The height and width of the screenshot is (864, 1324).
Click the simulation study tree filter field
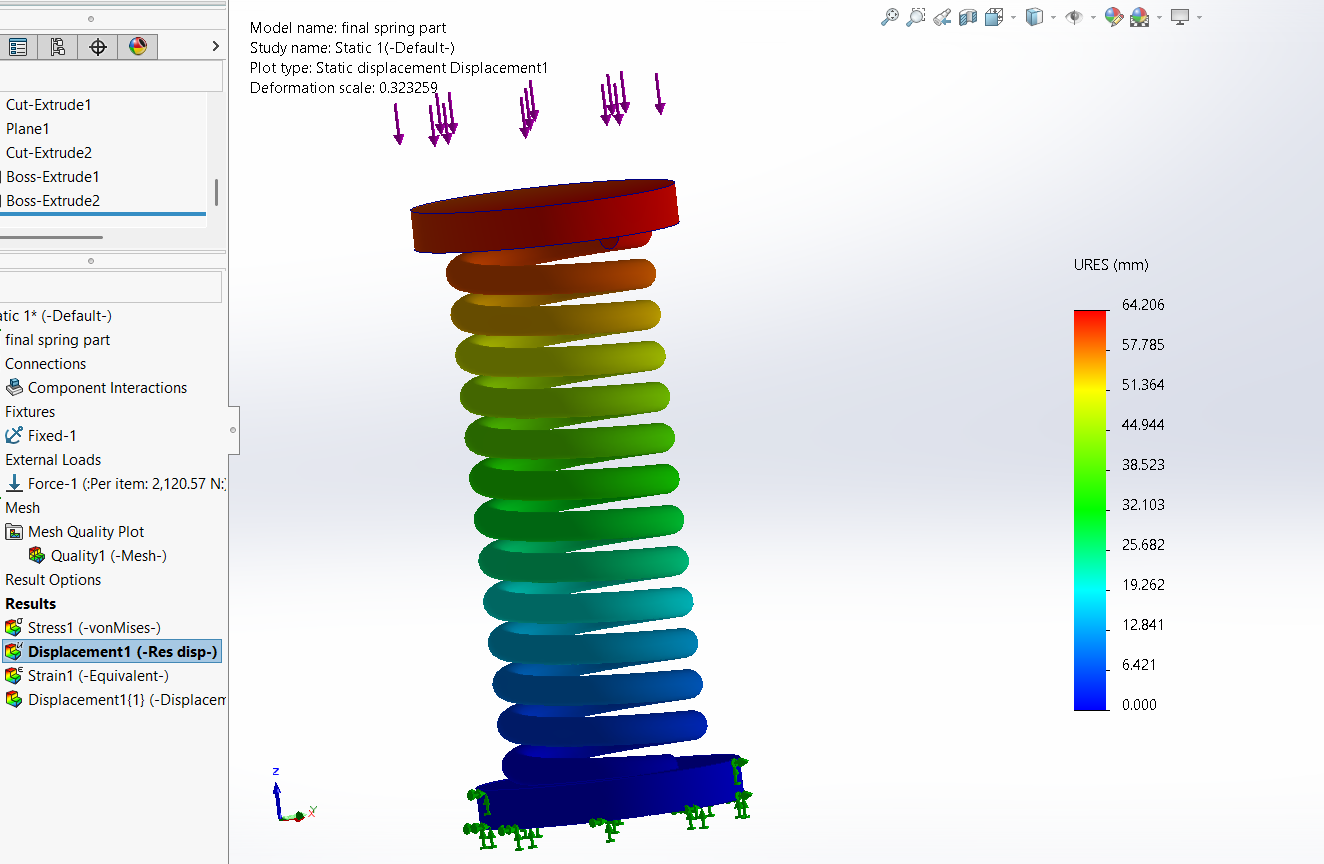(x=110, y=286)
